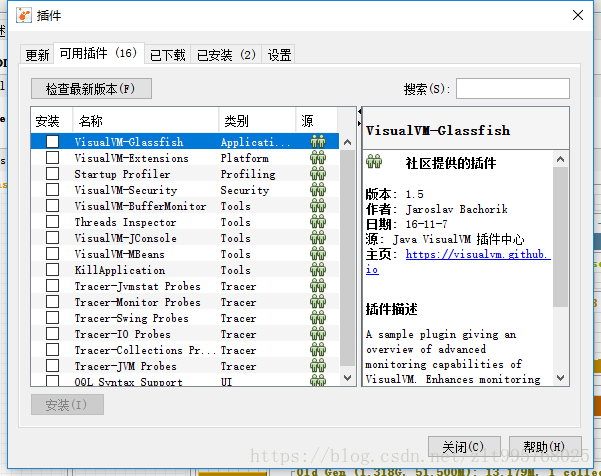601x476 pixels.
Task: Click the 关闭(C) button
Action: 464,446
